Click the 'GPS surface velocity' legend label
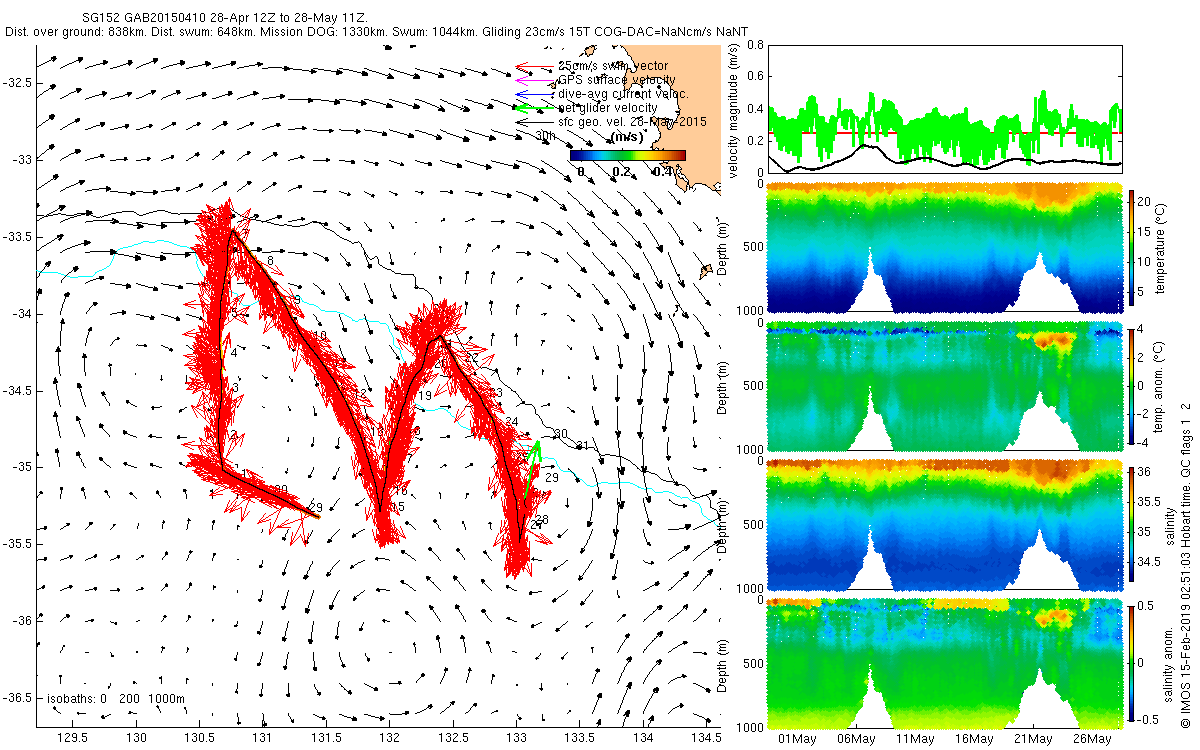This screenshot has width=1200, height=750. coord(616,80)
